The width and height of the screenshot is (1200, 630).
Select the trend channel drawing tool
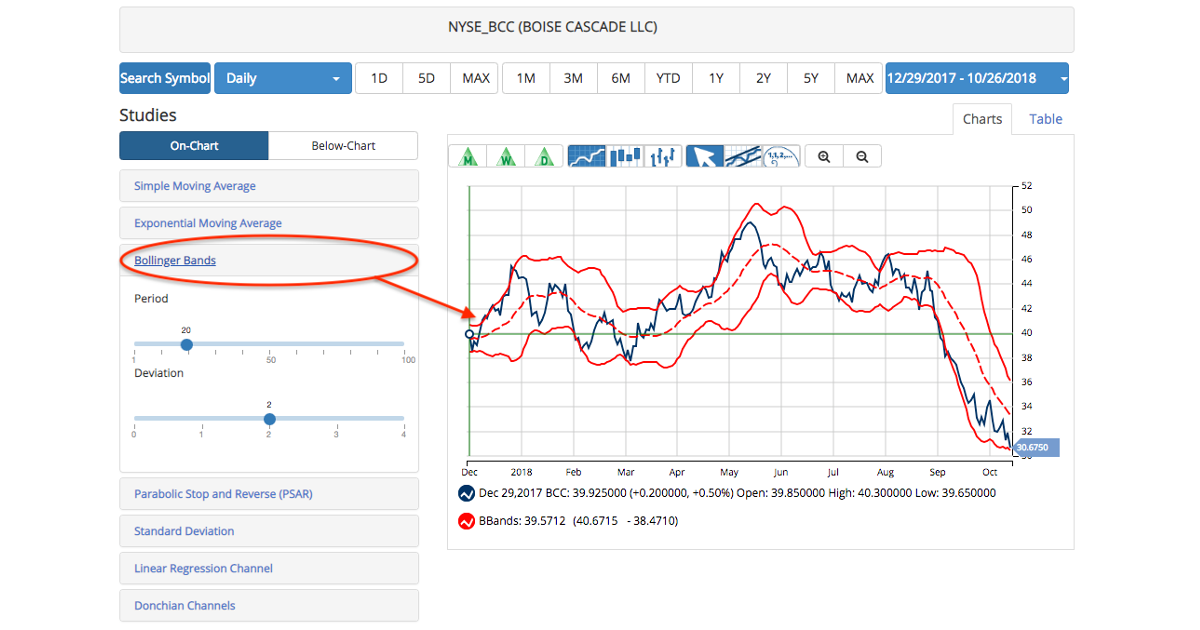[743, 157]
